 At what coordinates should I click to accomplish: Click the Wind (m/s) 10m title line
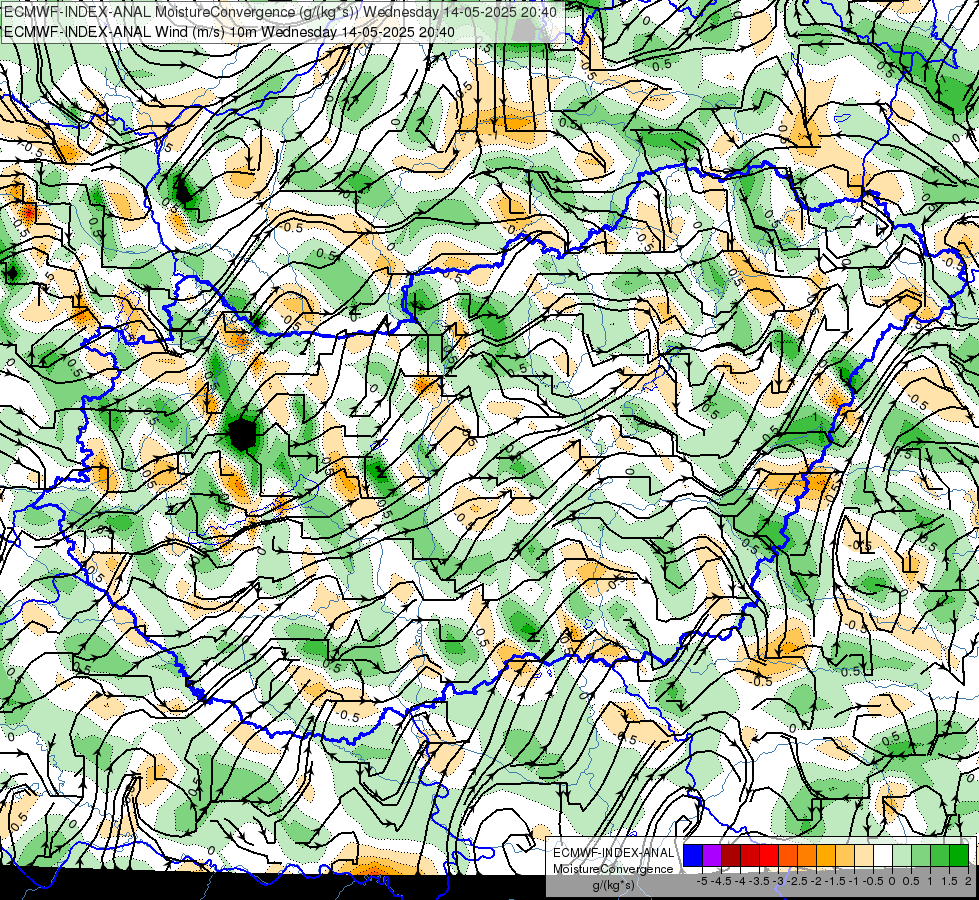(x=229, y=32)
